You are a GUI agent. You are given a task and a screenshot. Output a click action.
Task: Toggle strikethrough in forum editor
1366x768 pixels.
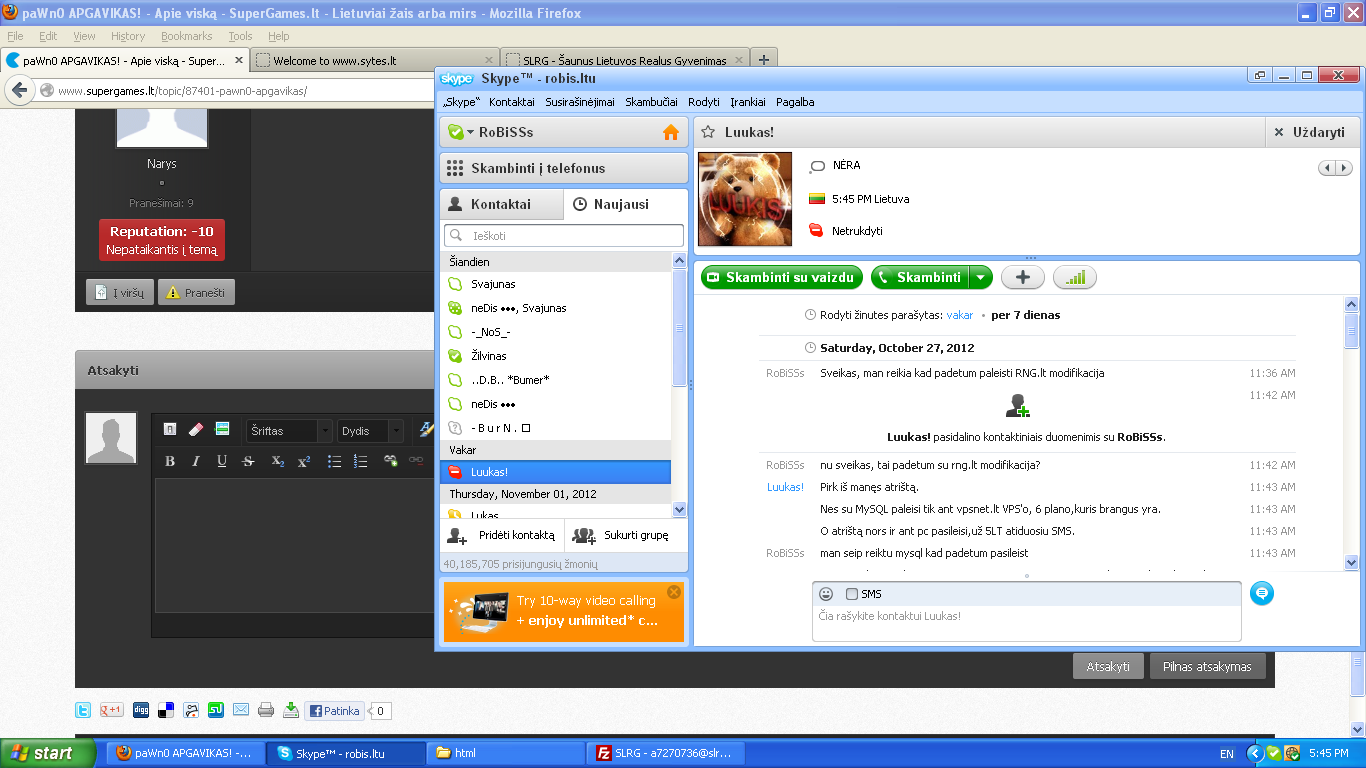pos(248,461)
